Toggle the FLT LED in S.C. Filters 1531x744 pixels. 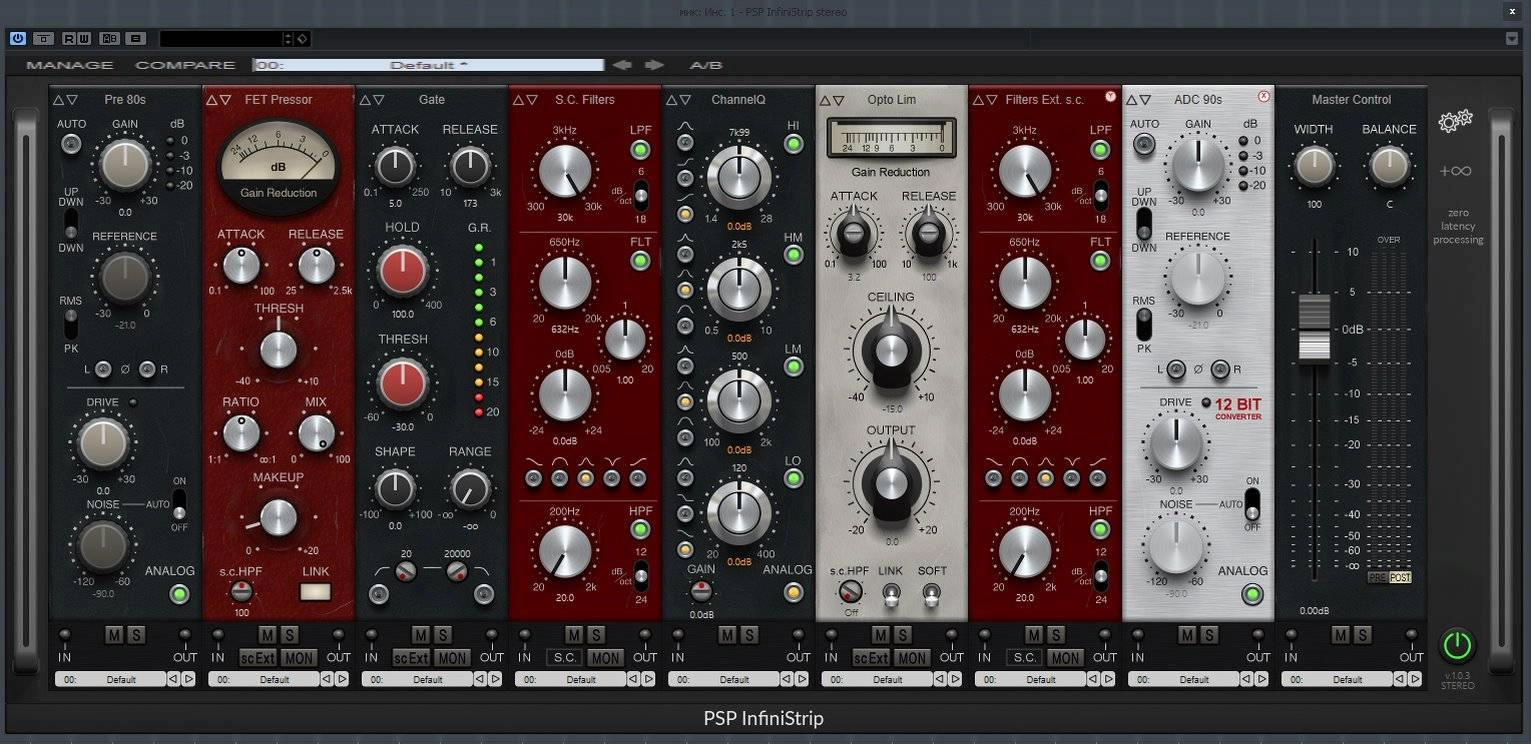640,262
